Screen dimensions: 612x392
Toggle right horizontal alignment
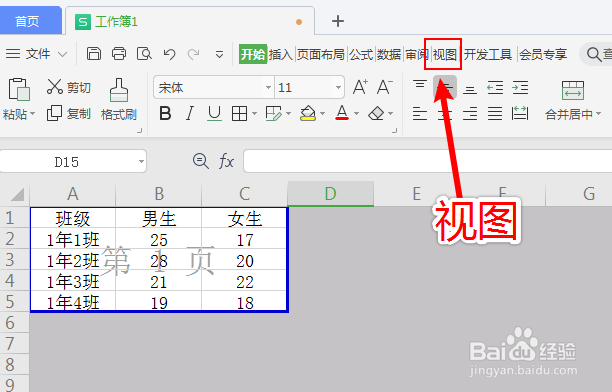point(470,114)
